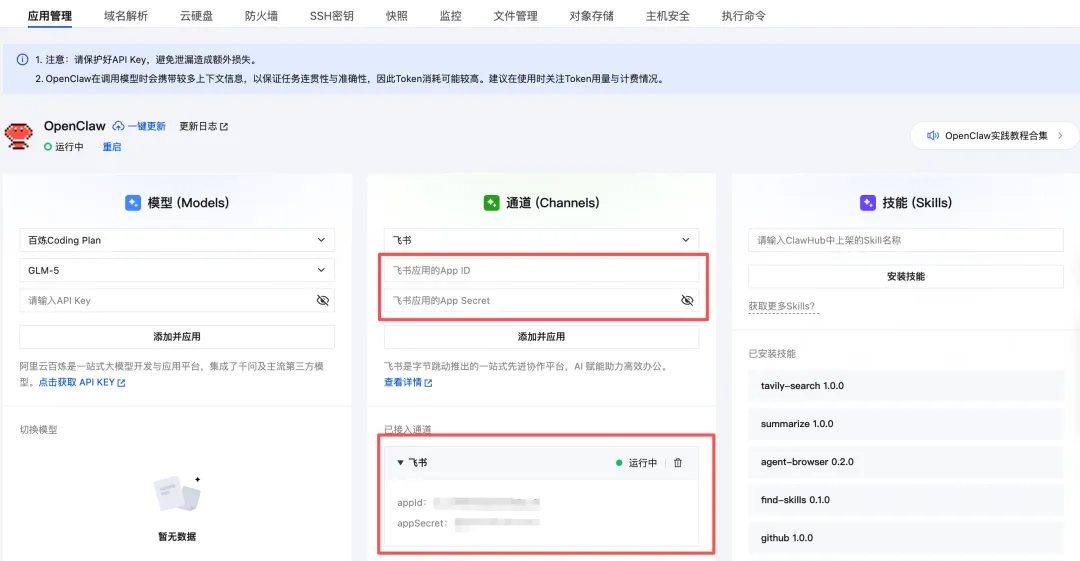Click the appId label in 飞书 card
1080x561 pixels.
point(412,502)
